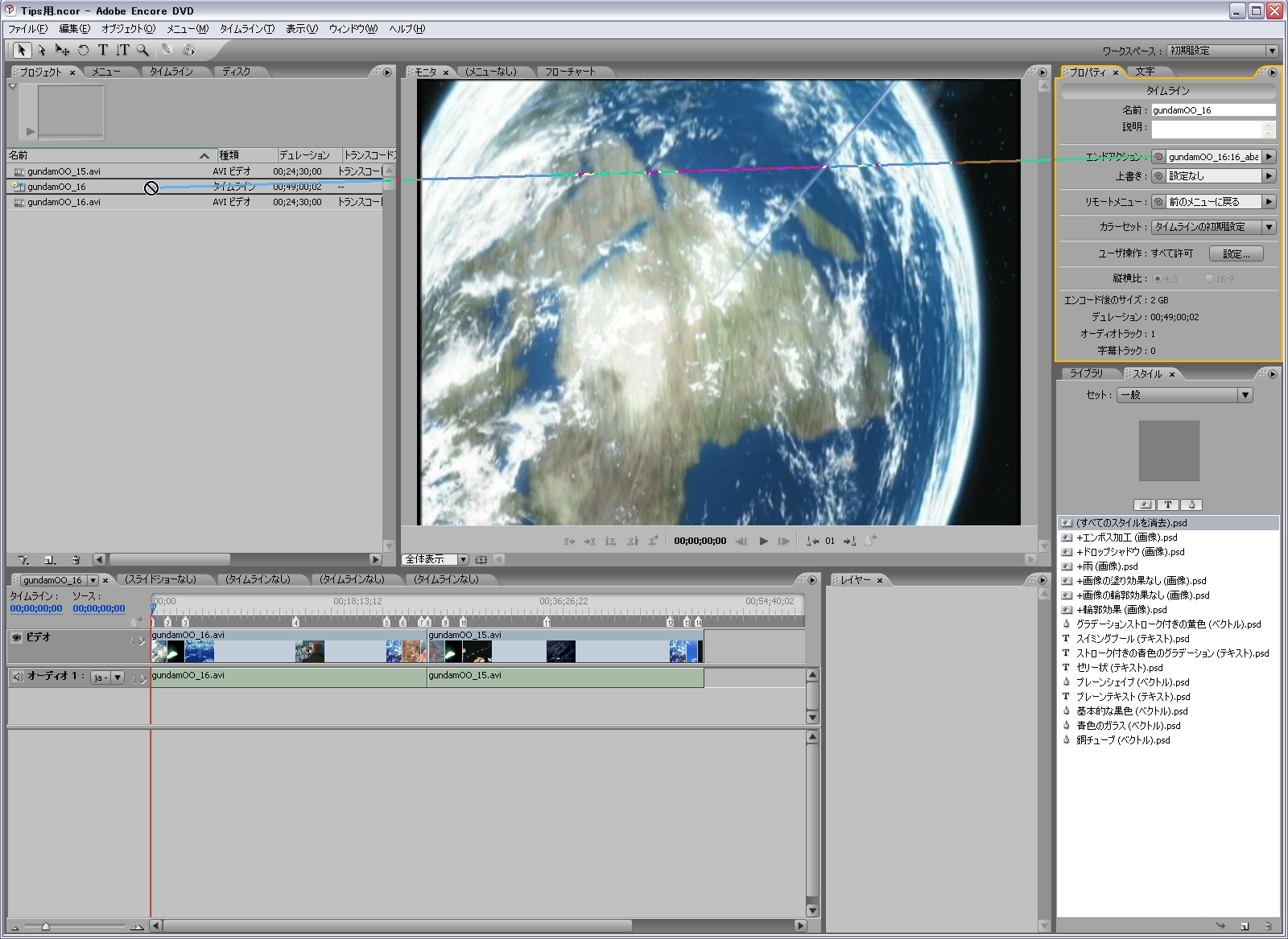Screen dimensions: 1288x939
Task: Click the speaker icon on Audio 1 track
Action: click(18, 677)
